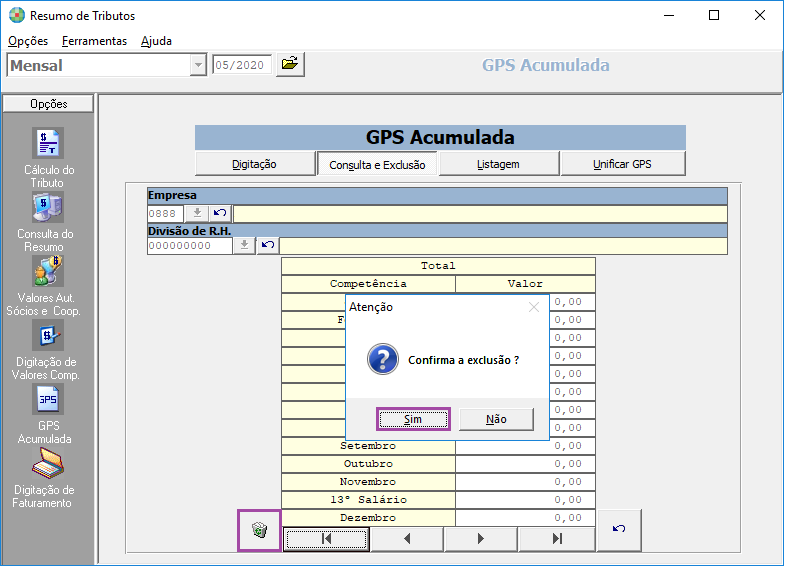Open Valores Aut. Sócios e Coop. icon

pyautogui.click(x=48, y=271)
